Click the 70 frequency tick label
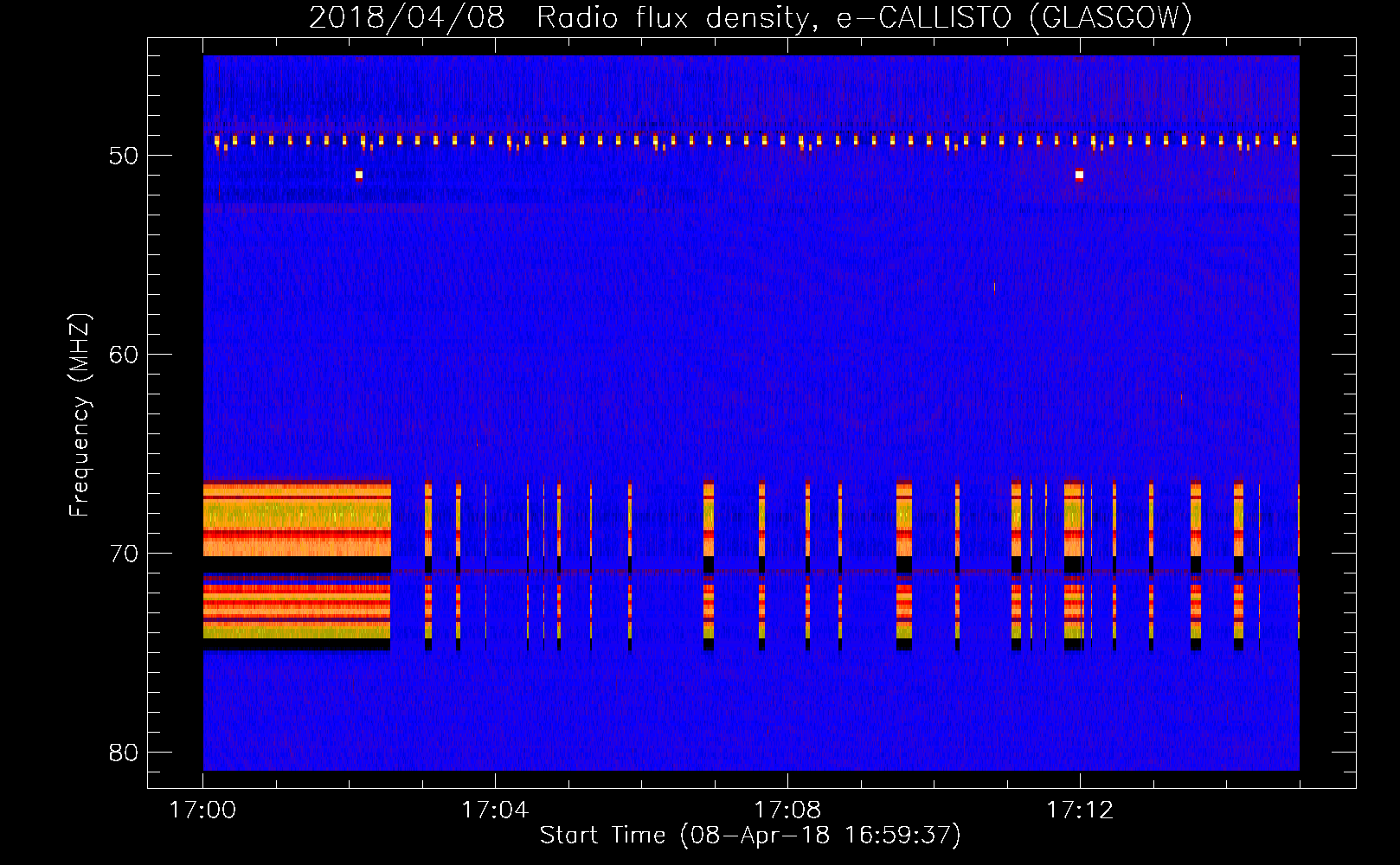This screenshot has height=865, width=1400. [124, 554]
